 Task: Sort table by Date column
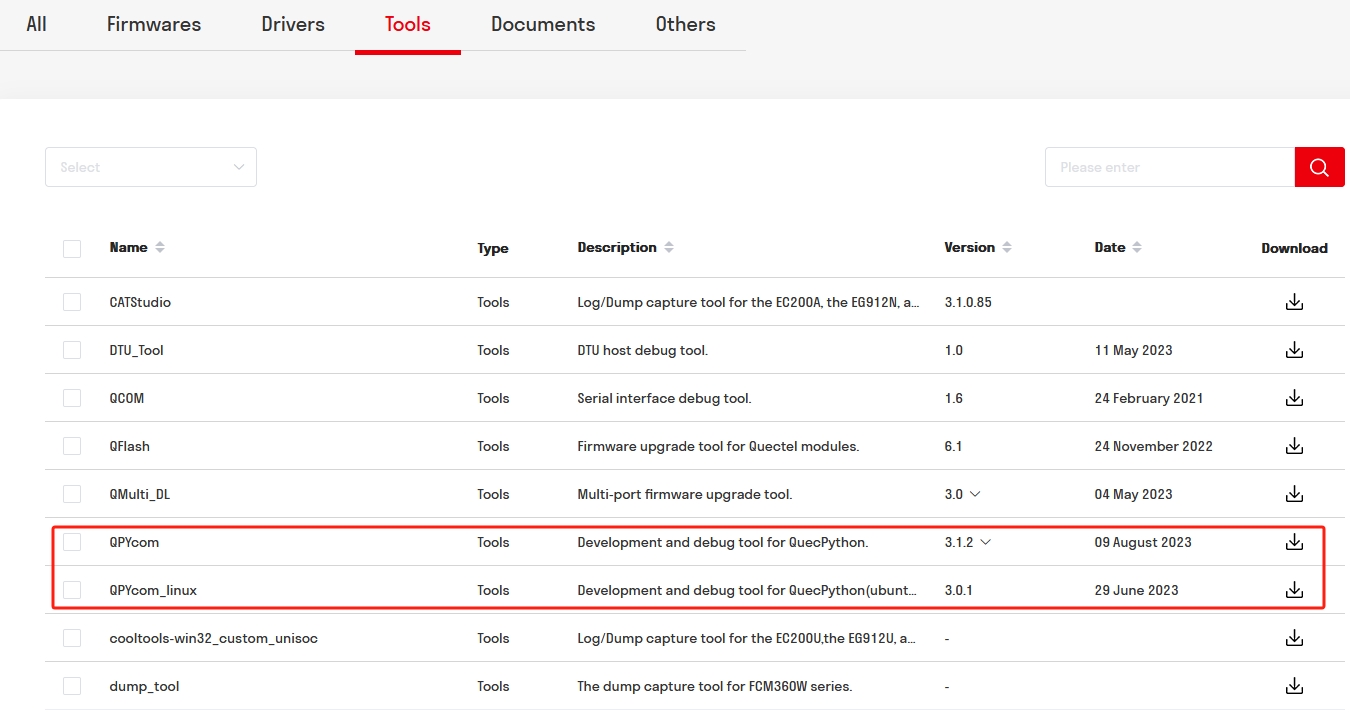coord(1137,247)
